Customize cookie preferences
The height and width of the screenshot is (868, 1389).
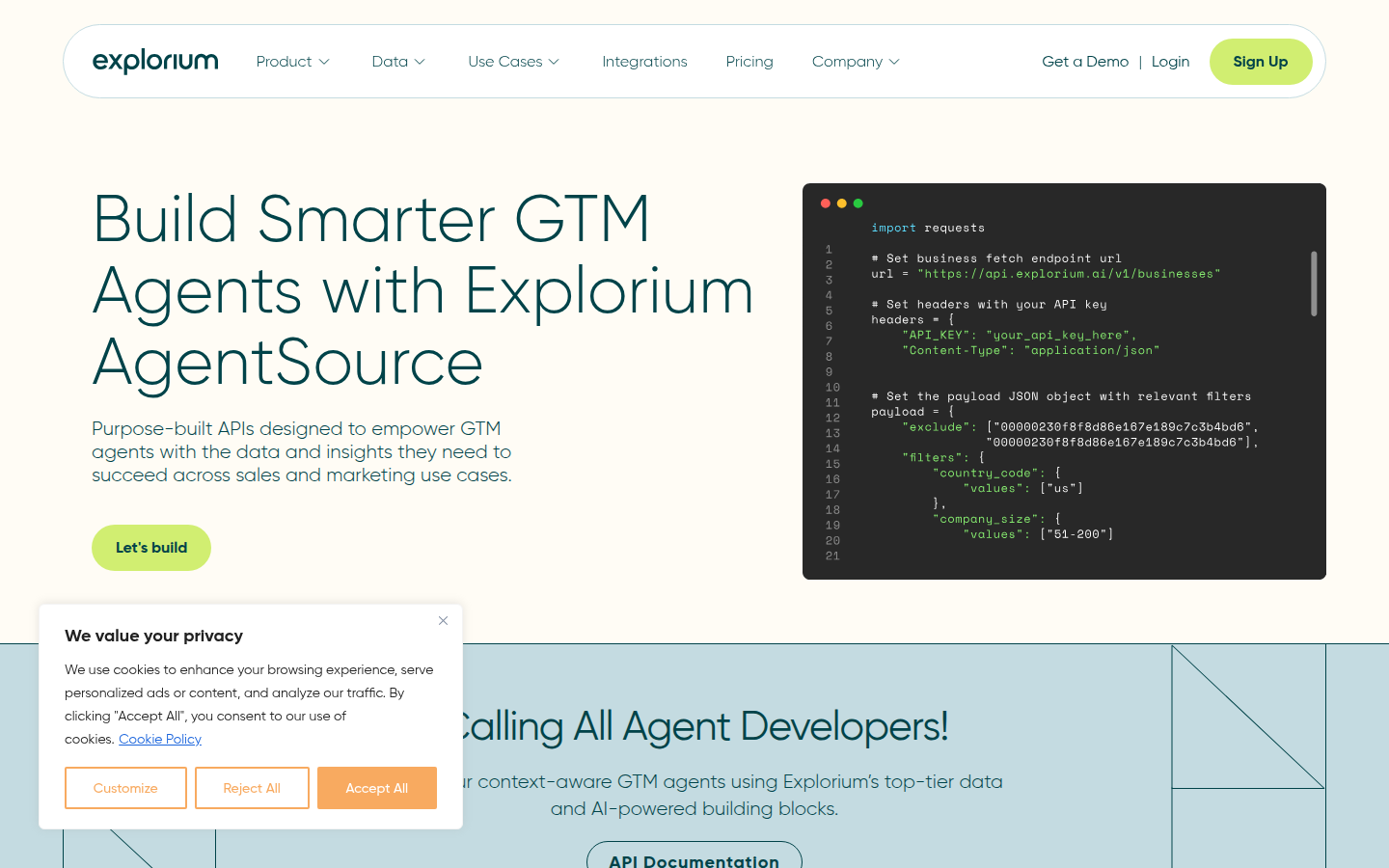click(x=125, y=788)
